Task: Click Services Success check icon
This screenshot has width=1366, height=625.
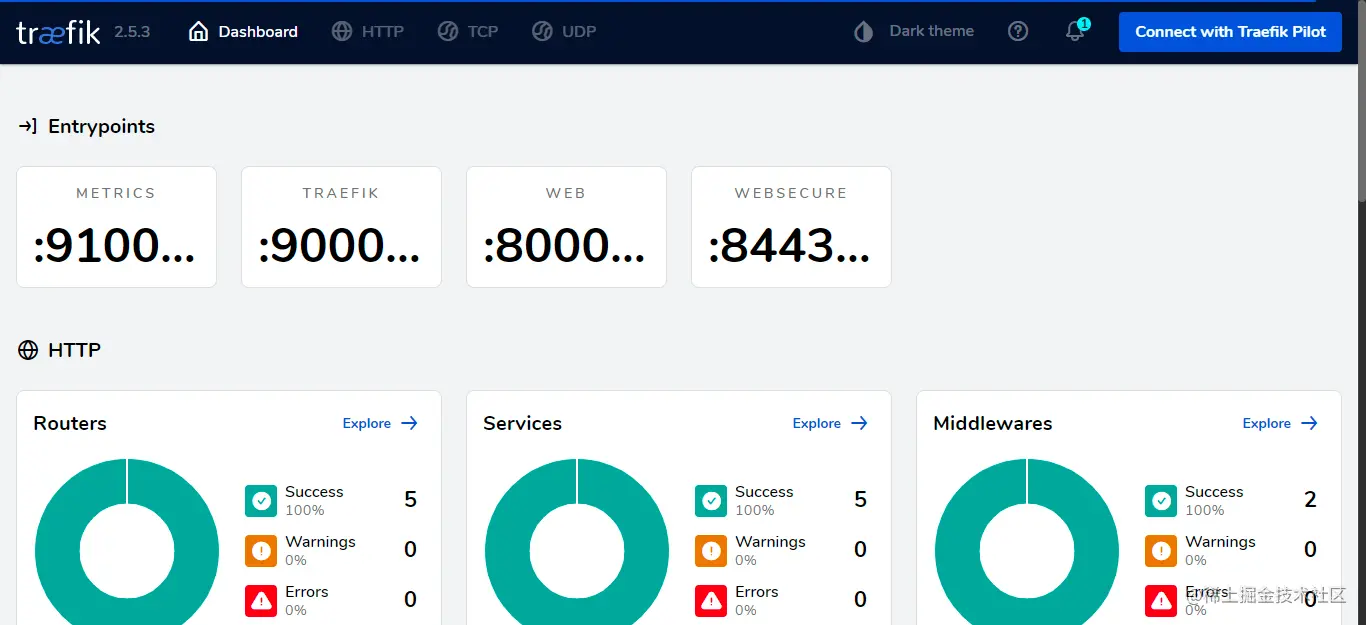Action: pyautogui.click(x=711, y=501)
